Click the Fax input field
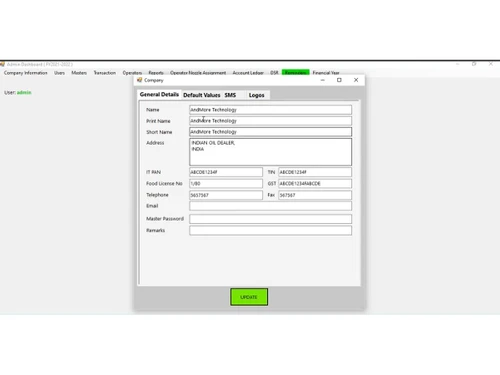 pos(315,195)
